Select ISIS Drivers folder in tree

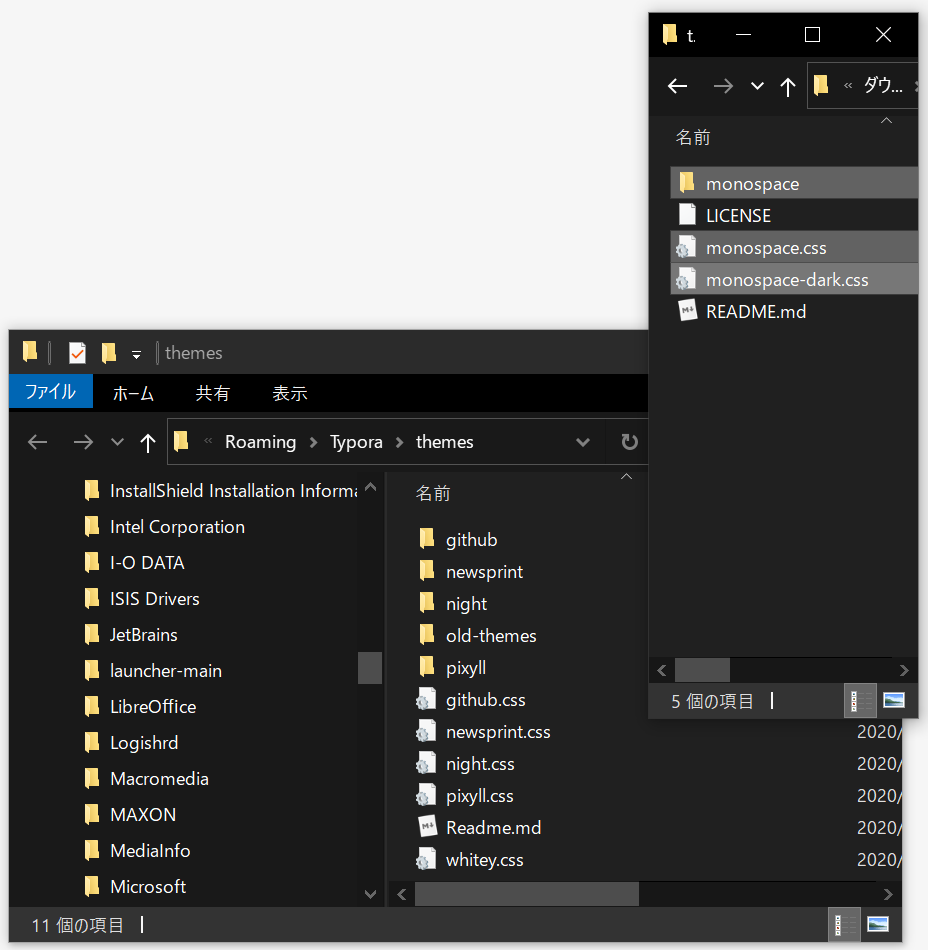click(x=142, y=599)
